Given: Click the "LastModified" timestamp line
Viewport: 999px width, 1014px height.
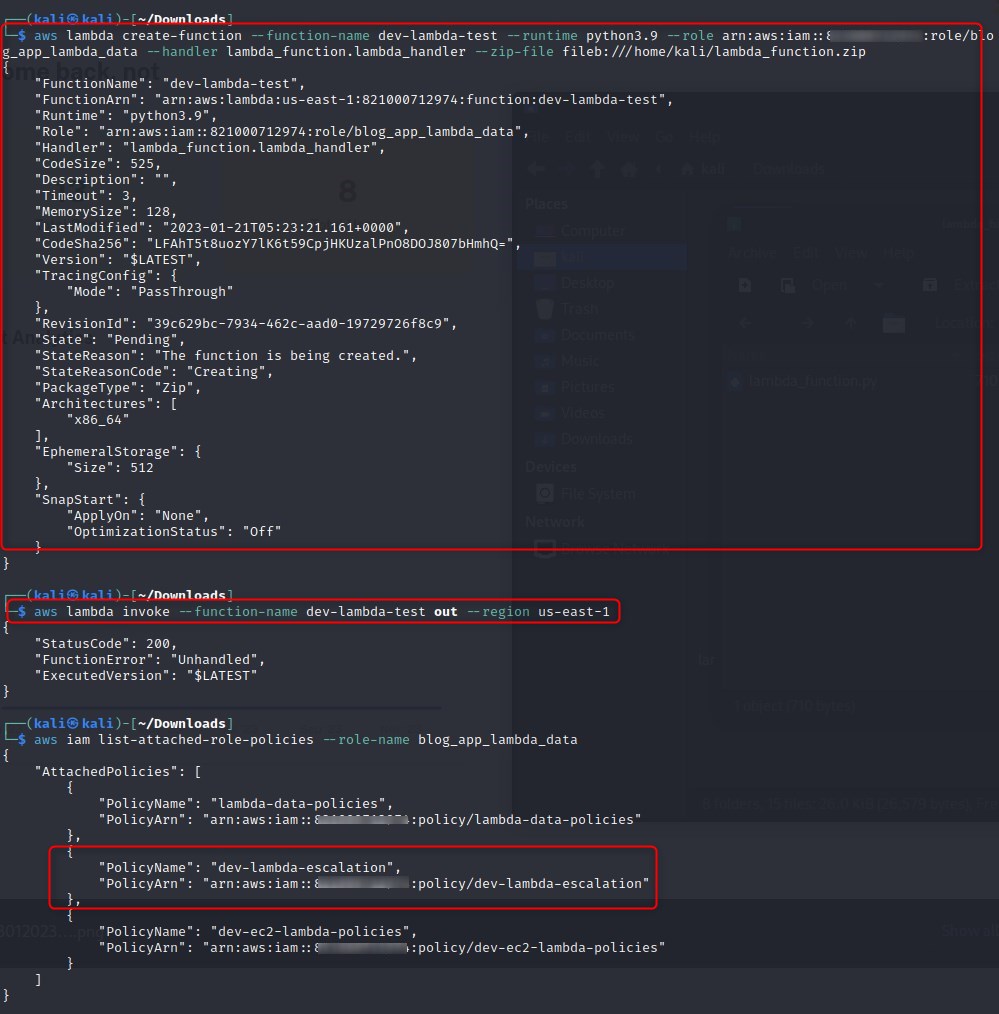Looking at the screenshot, I should click(x=221, y=228).
